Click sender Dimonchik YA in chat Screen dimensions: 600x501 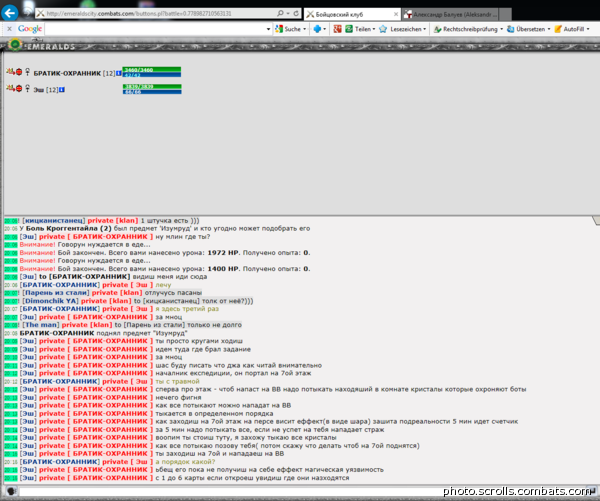click(50, 301)
